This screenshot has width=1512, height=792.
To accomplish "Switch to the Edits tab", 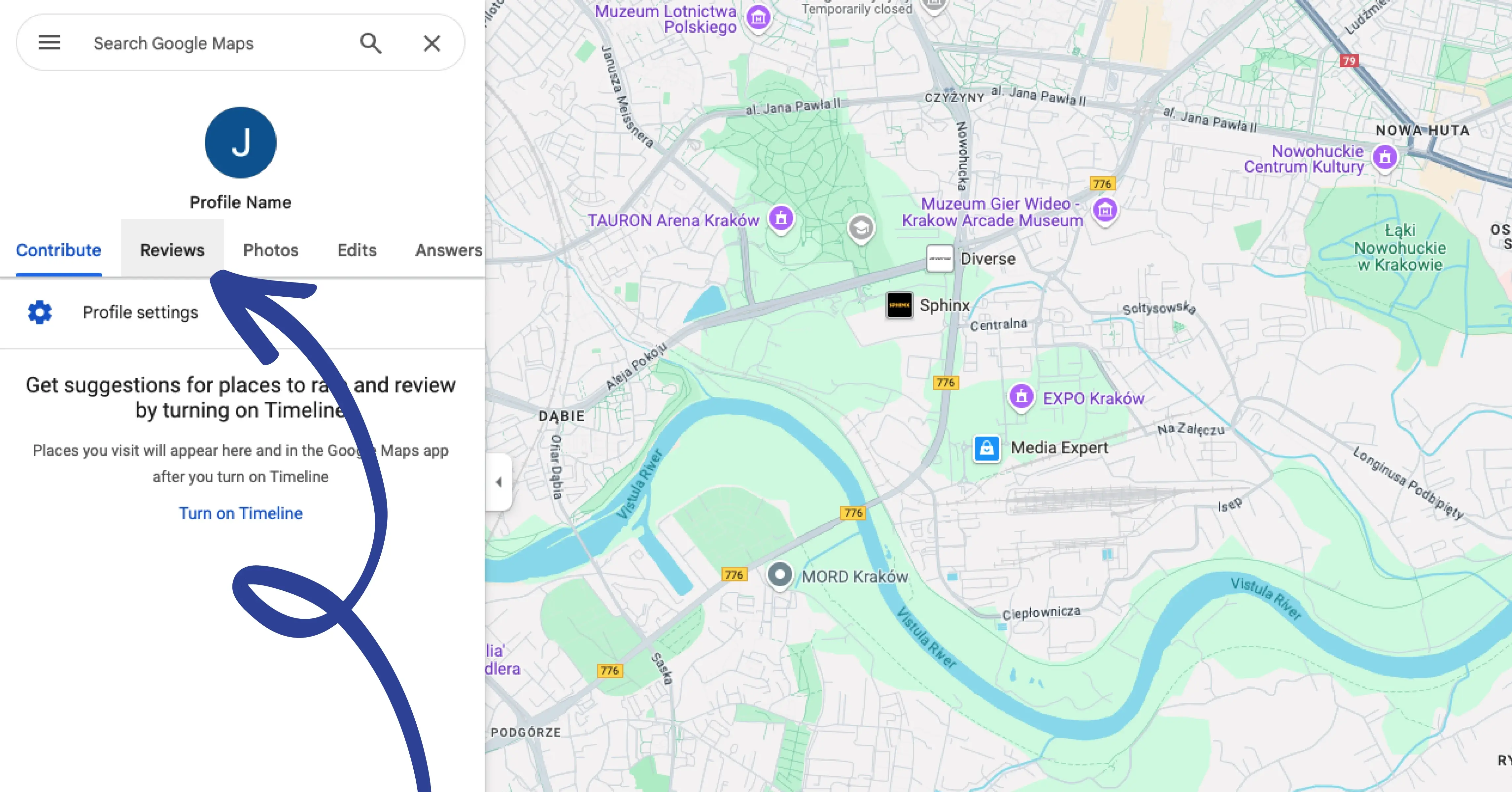I will pos(357,250).
